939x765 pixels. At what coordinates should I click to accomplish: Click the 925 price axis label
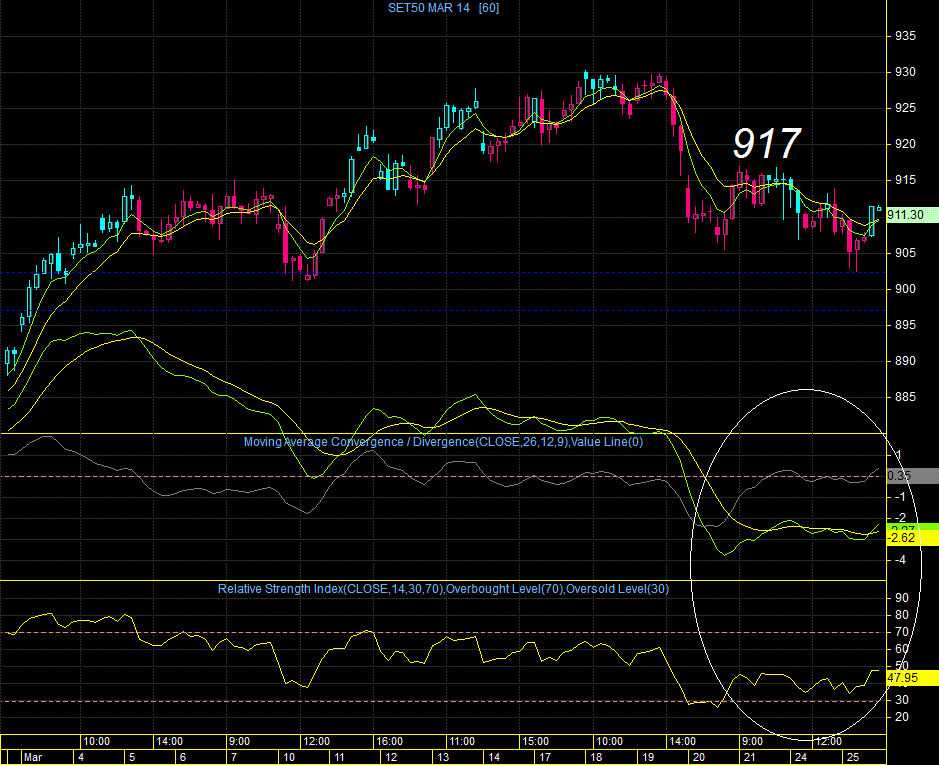click(905, 108)
